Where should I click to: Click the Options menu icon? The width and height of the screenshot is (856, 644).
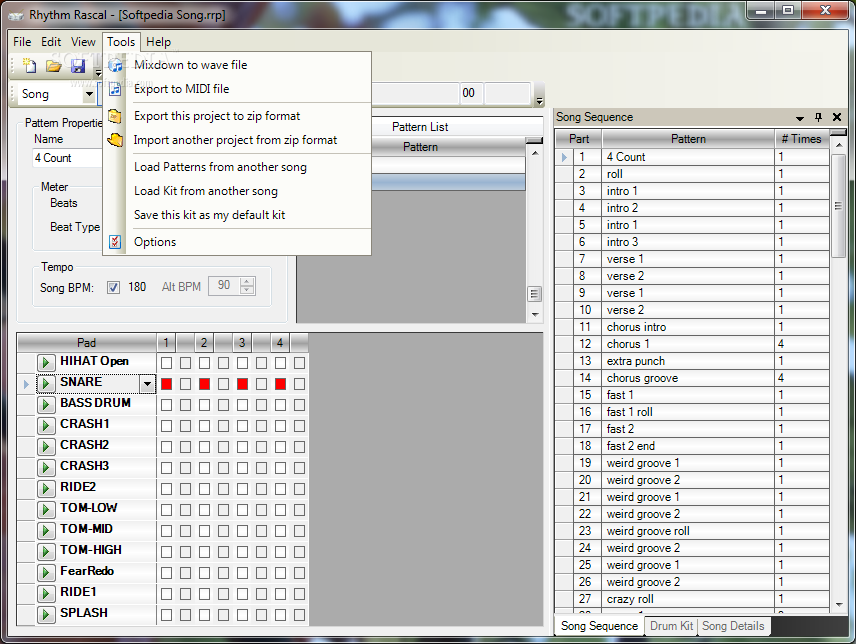[x=115, y=242]
